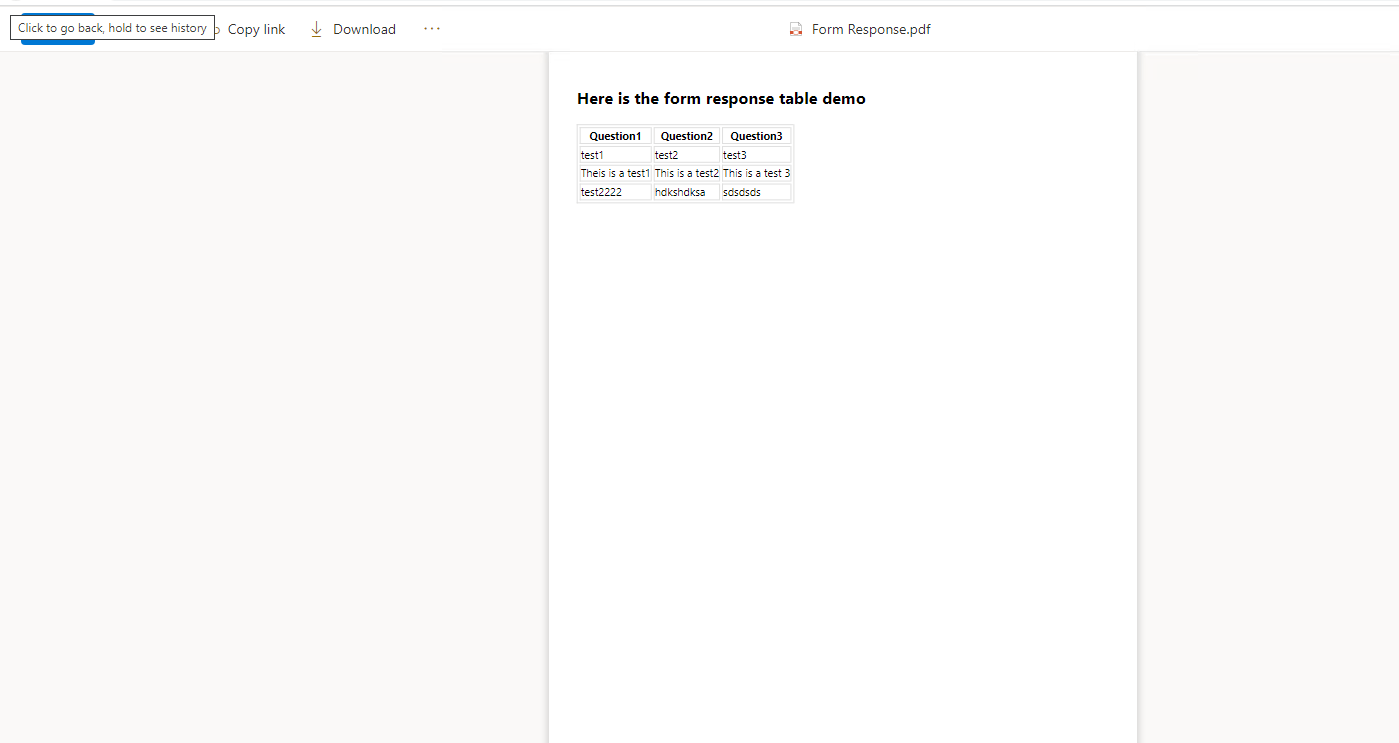Screen dimensions: 1399x743
Task: Click the toolbar area near Copy link
Action: coord(255,28)
